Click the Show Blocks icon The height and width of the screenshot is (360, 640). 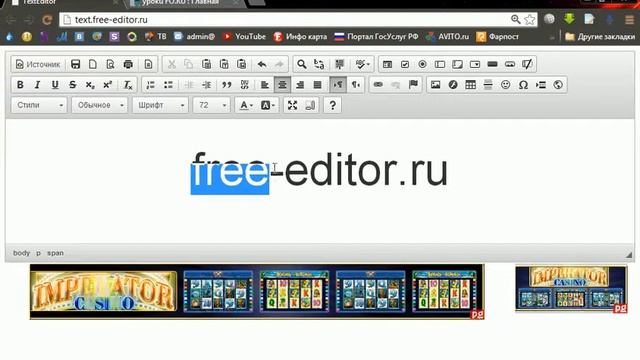click(x=310, y=105)
